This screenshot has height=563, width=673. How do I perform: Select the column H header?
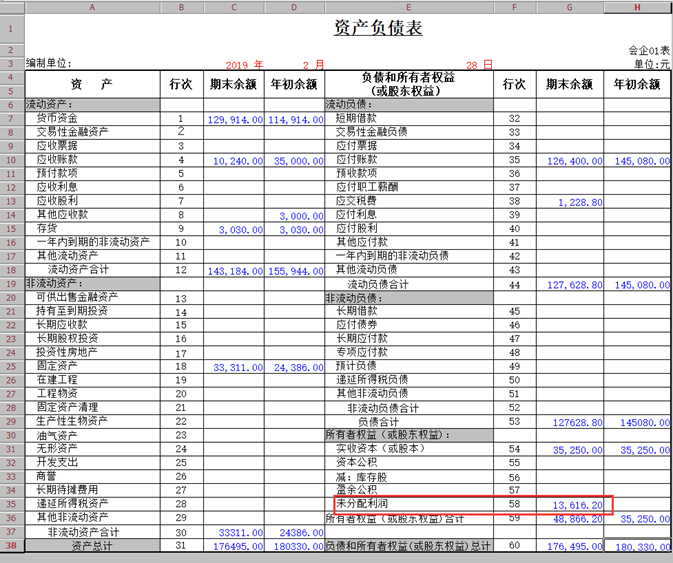tap(637, 7)
